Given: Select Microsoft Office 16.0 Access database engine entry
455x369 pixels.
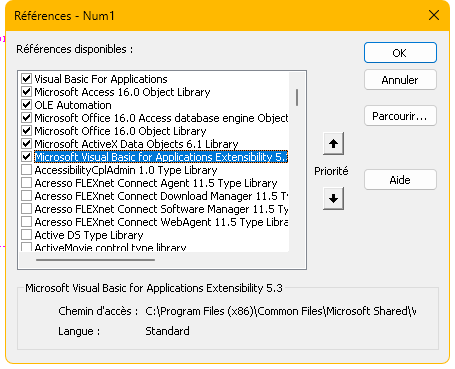Looking at the screenshot, I should (x=161, y=118).
